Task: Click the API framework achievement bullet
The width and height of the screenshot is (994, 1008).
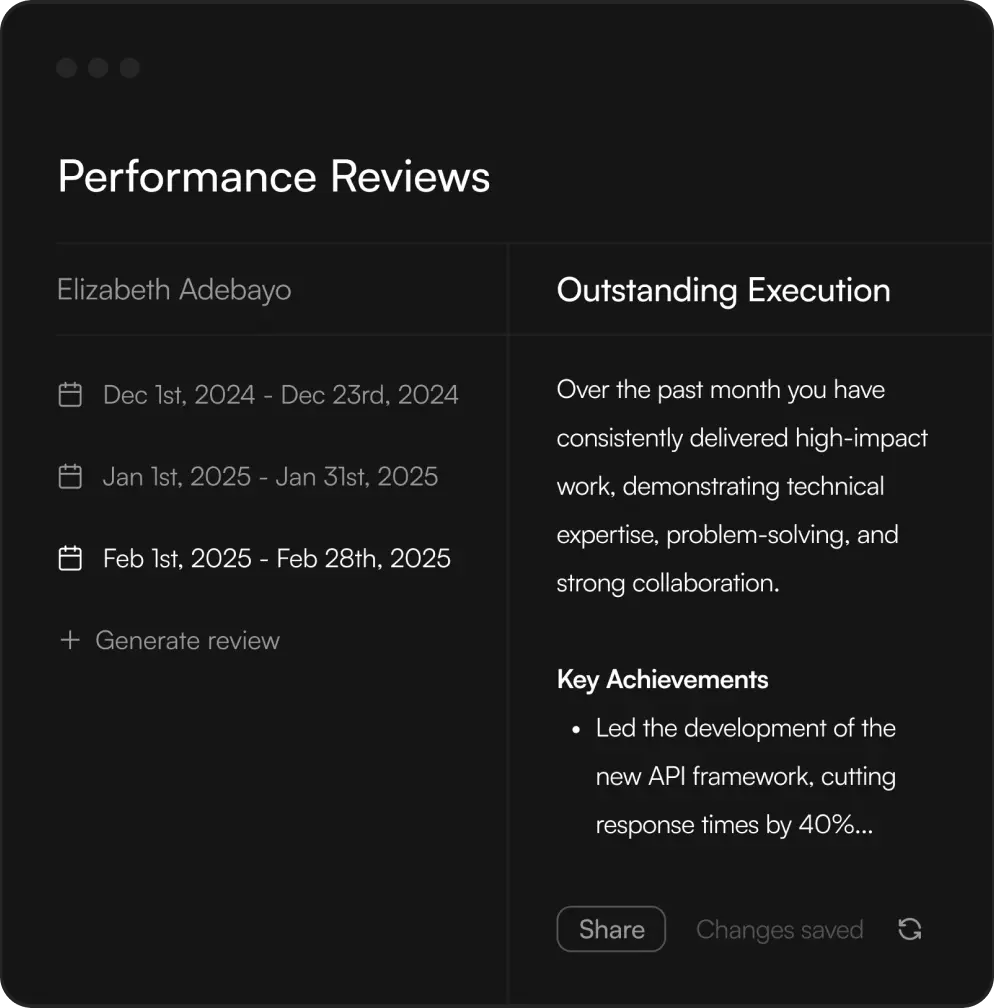Action: pyautogui.click(x=745, y=776)
